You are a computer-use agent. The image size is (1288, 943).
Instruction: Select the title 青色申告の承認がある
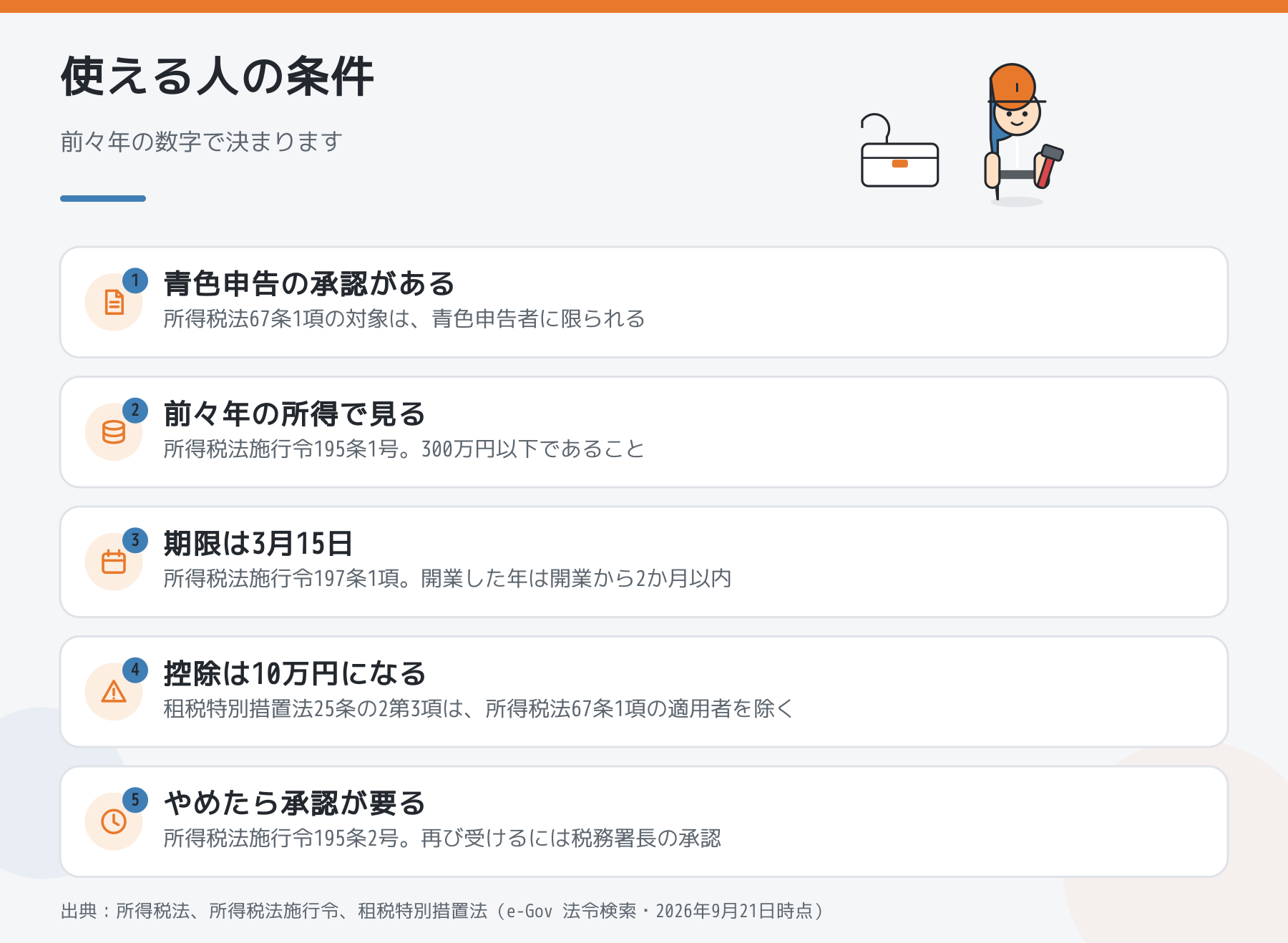309,283
